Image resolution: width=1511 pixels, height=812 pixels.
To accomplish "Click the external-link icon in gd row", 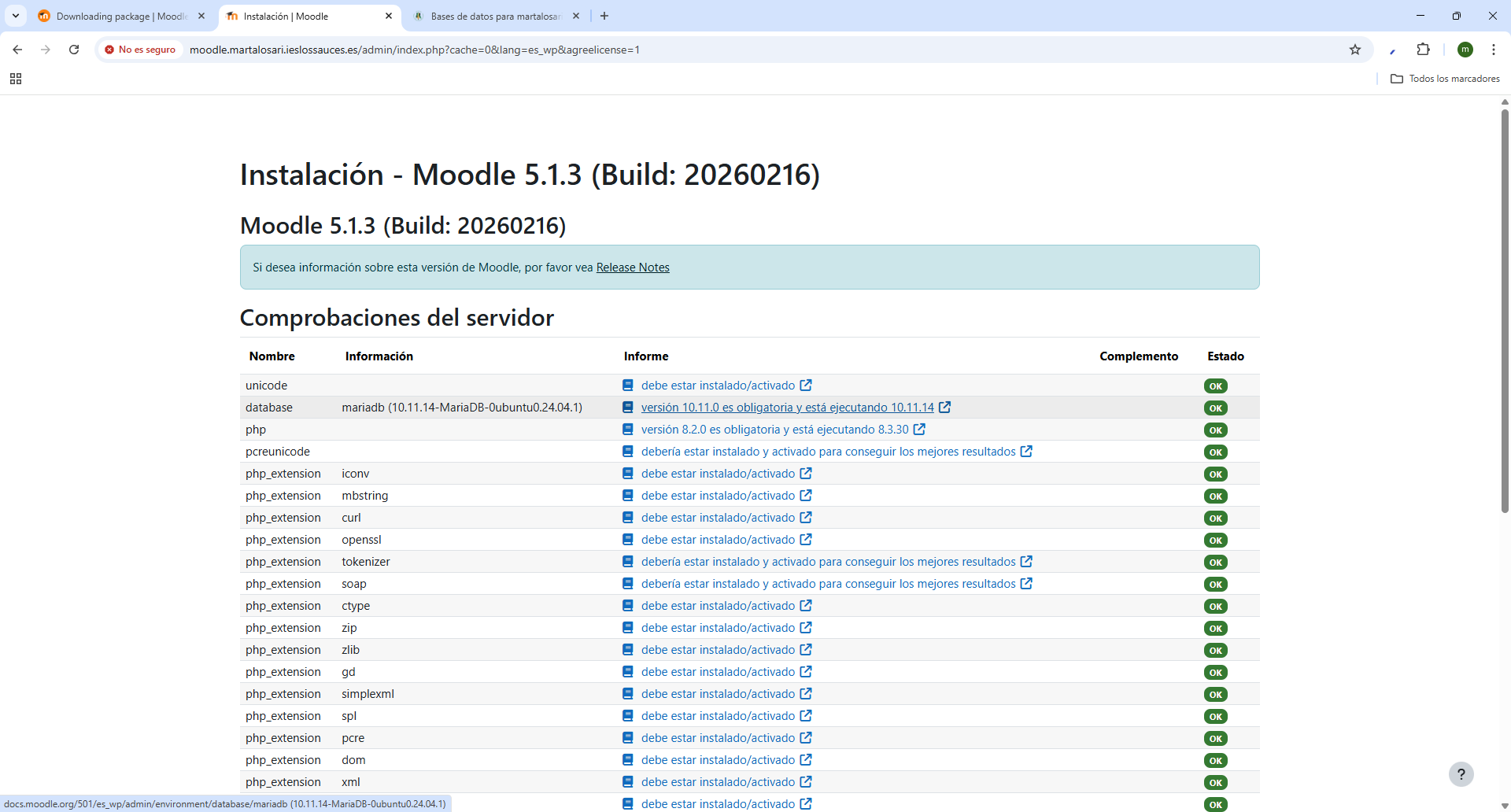I will (806, 672).
